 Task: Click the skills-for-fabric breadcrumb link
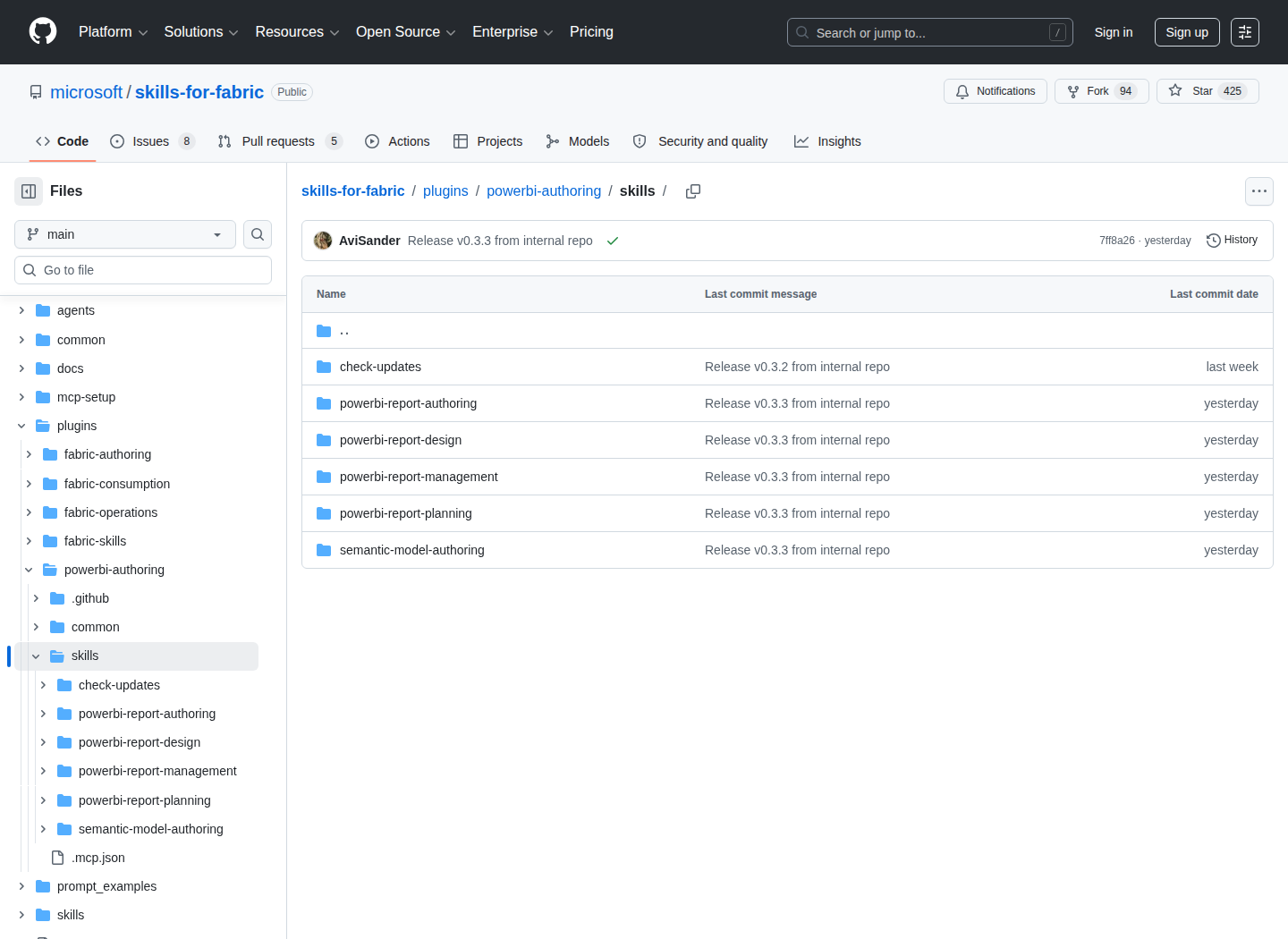coord(352,191)
